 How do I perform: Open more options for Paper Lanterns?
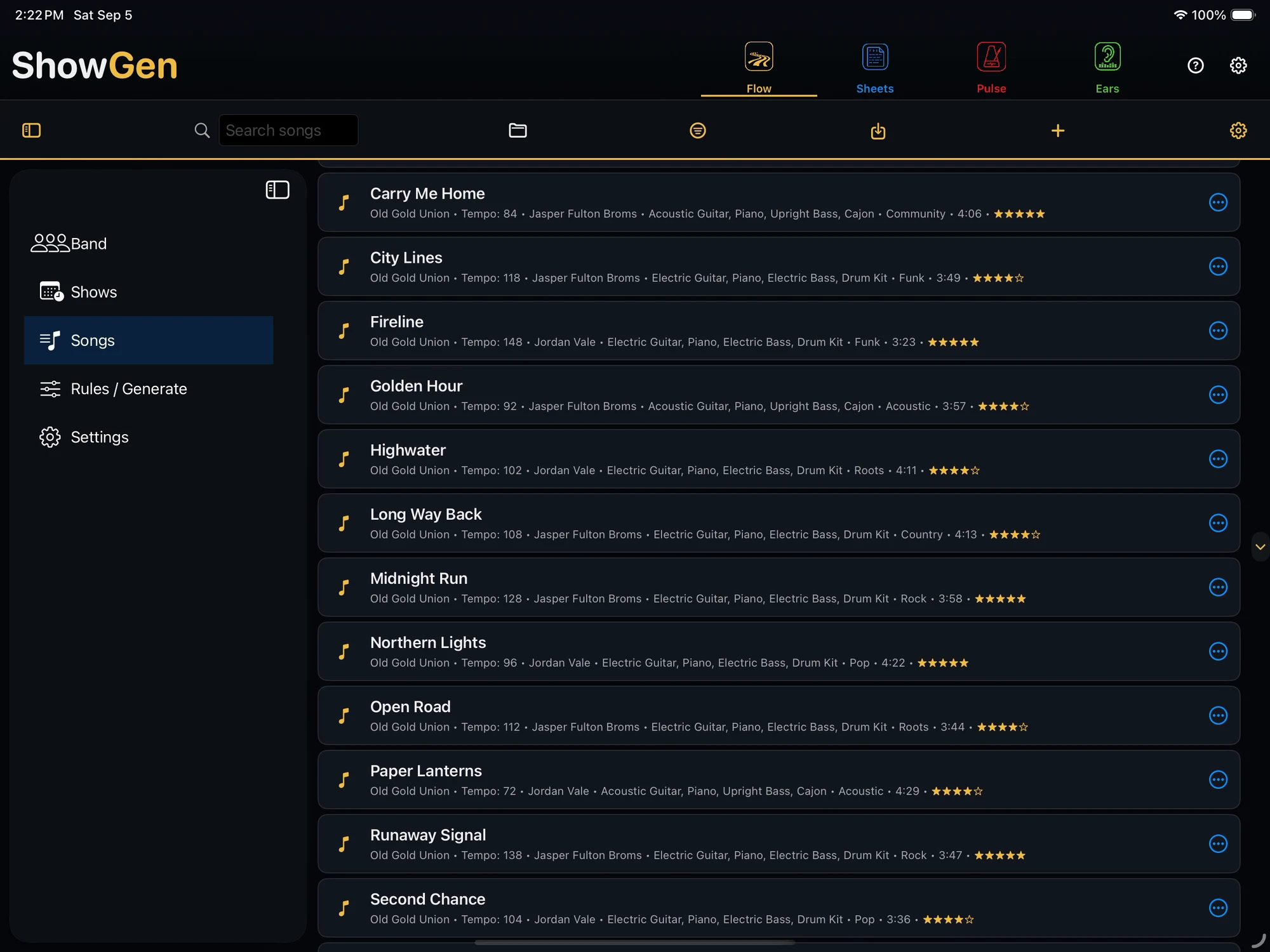pyautogui.click(x=1218, y=779)
